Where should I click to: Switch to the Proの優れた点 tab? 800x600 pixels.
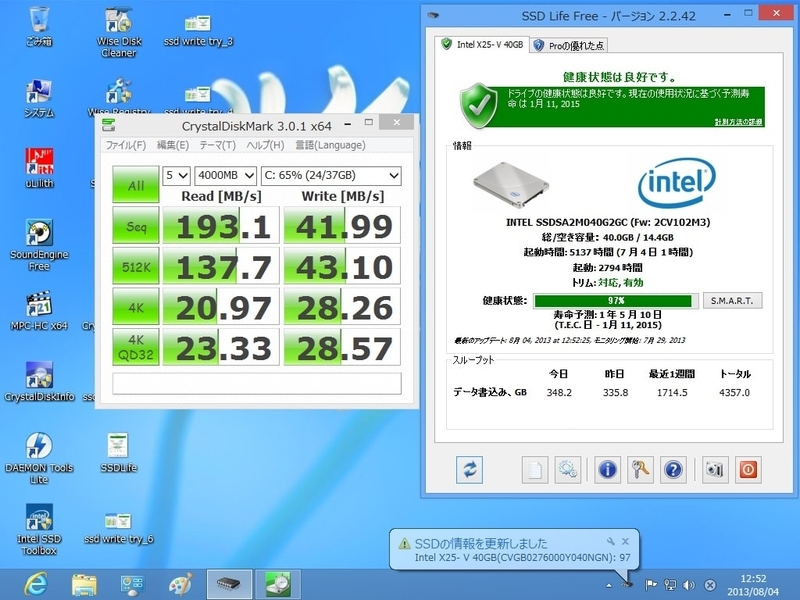click(x=568, y=45)
